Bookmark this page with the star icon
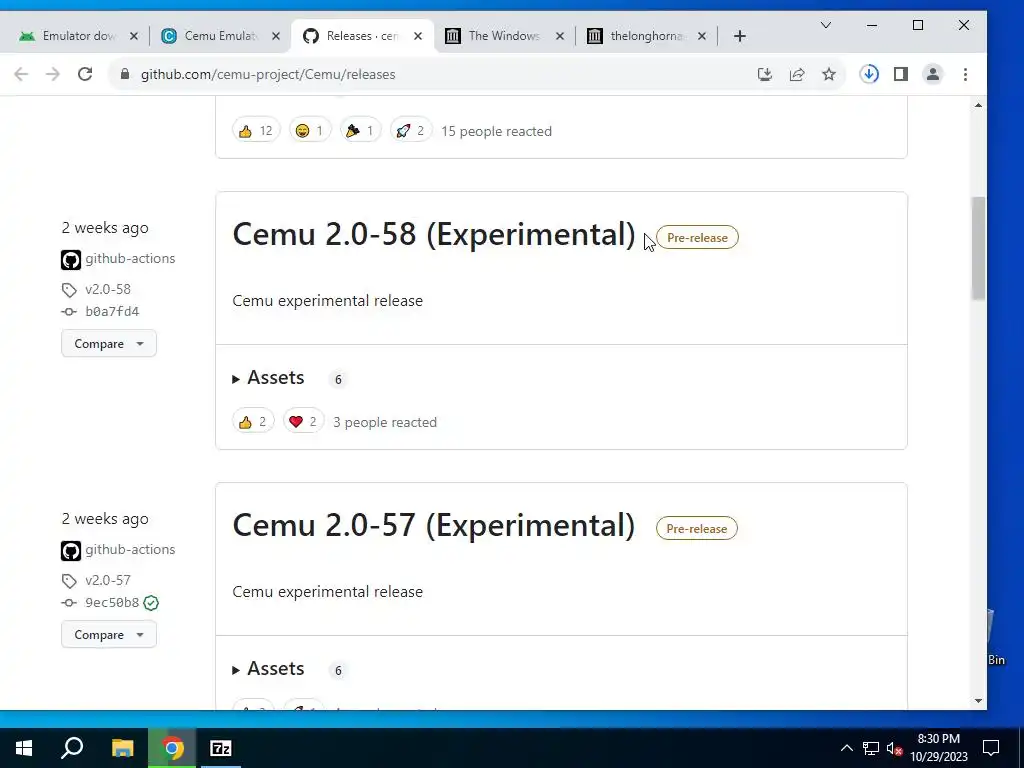The height and width of the screenshot is (768, 1024). 829,74
